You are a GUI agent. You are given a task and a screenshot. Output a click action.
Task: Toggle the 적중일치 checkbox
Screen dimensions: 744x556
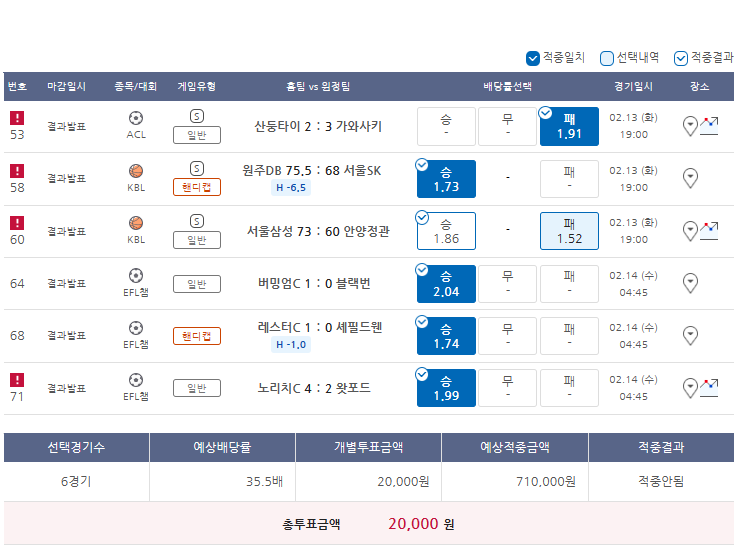533,58
